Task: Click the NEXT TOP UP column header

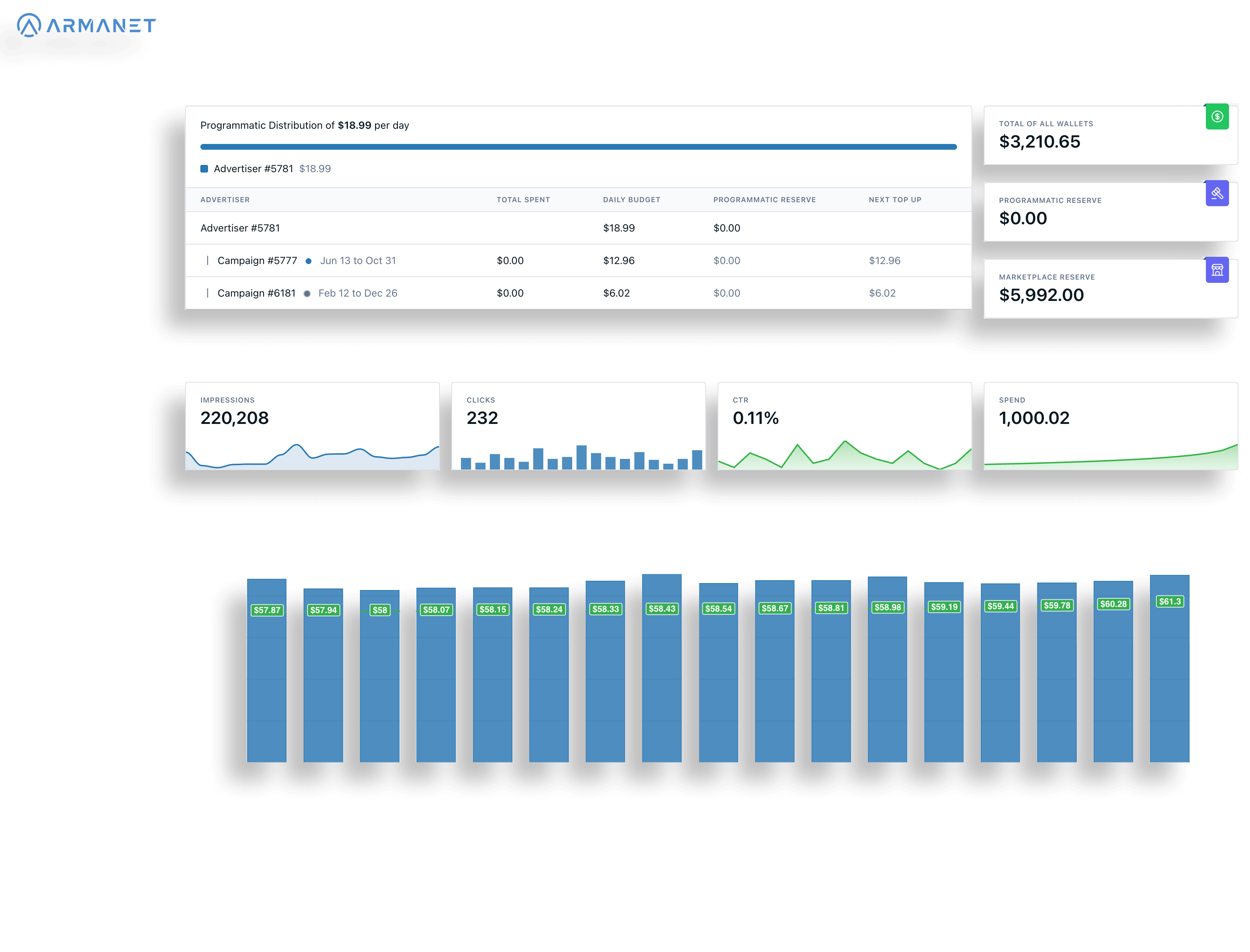Action: [895, 199]
